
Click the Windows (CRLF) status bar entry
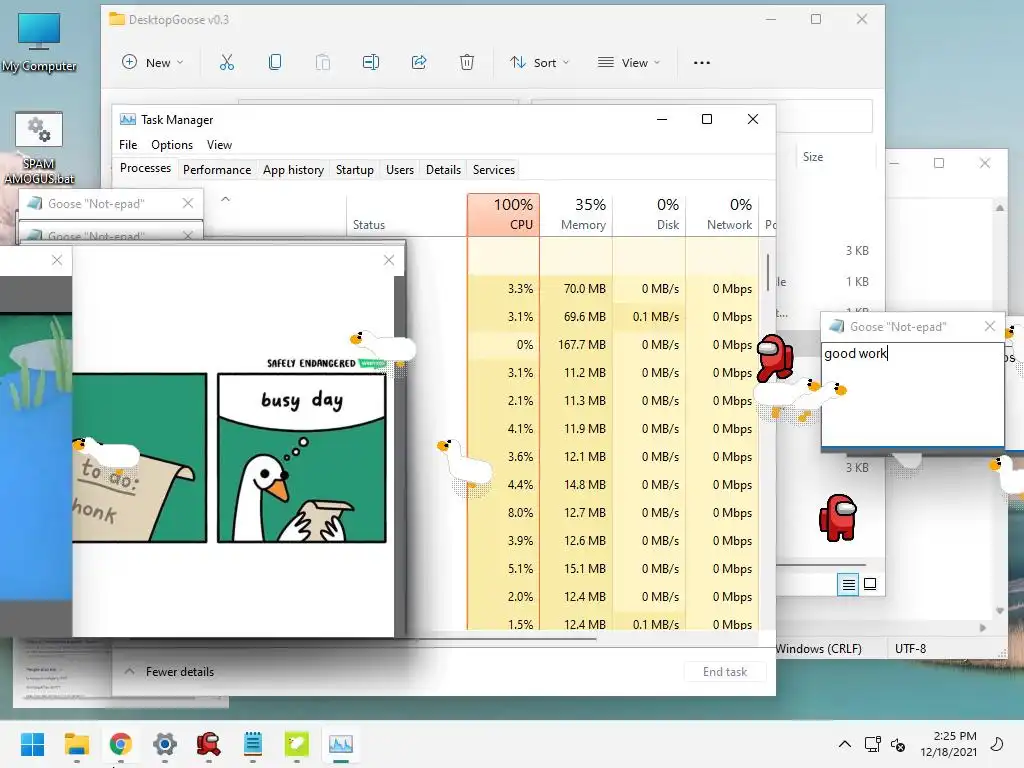(x=818, y=648)
